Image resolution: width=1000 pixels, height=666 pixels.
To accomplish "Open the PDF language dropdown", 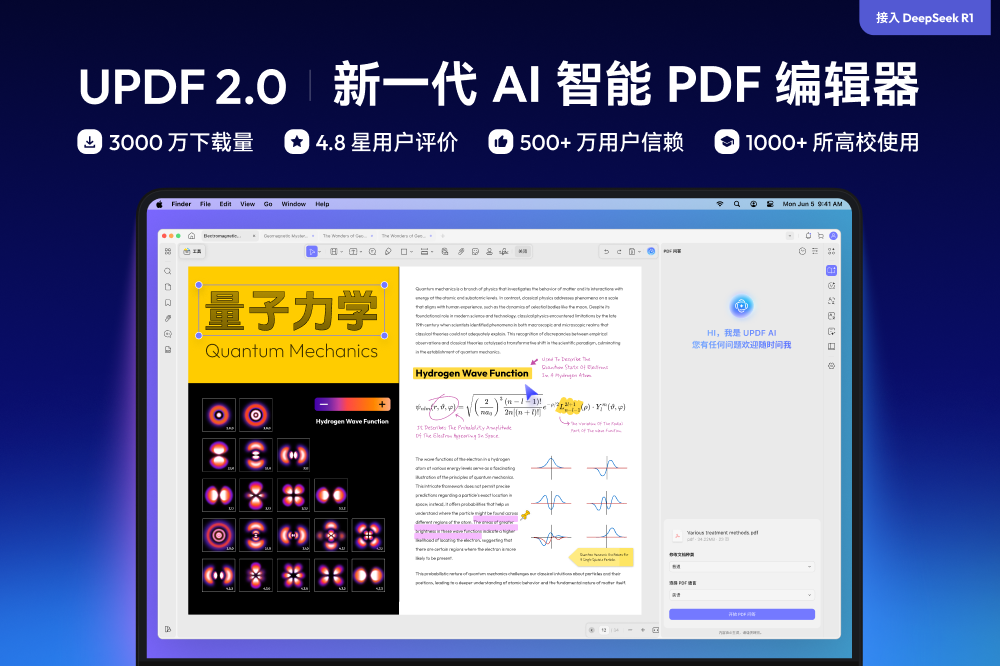I will coord(742,595).
